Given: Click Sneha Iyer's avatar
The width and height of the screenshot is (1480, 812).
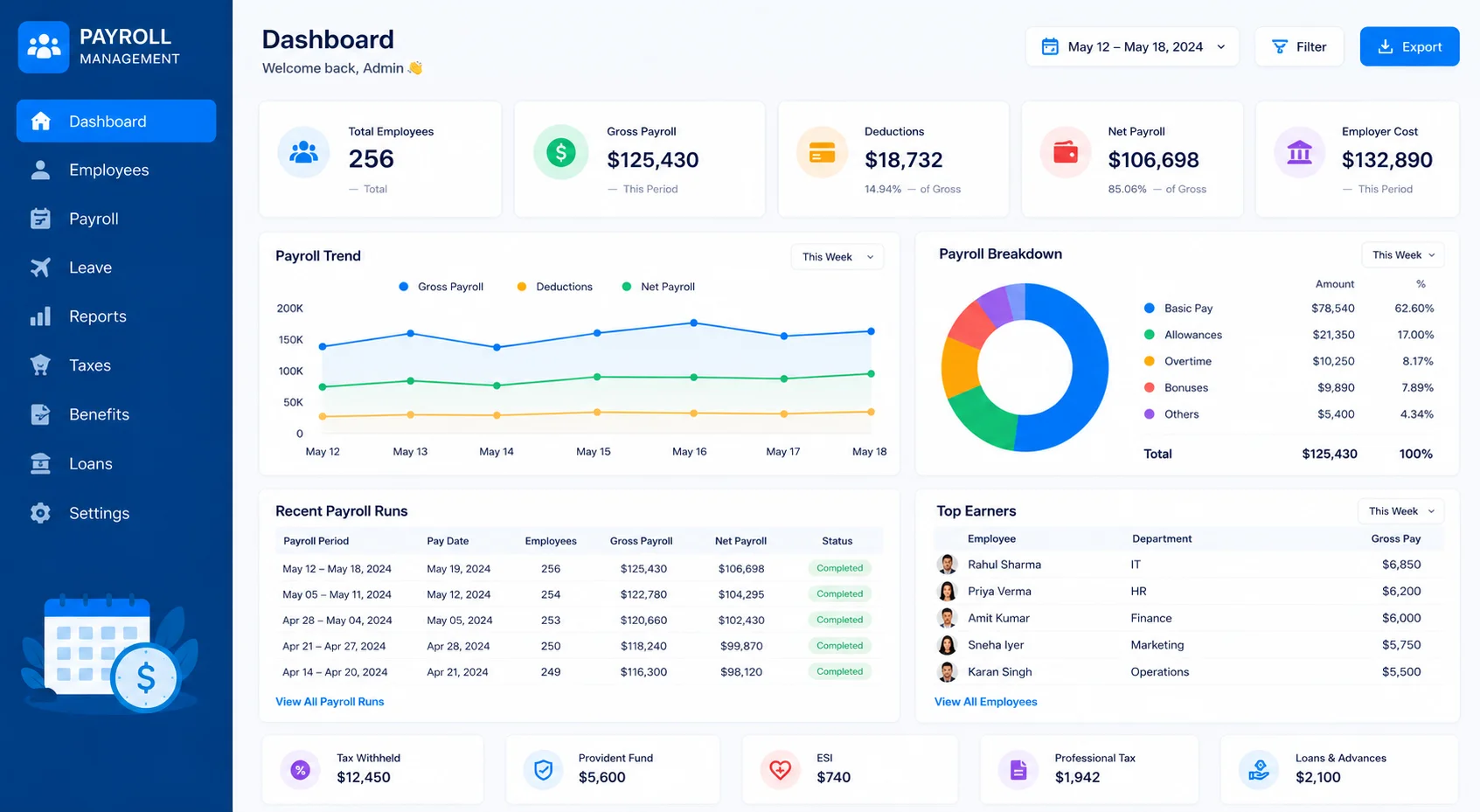Looking at the screenshot, I should [x=947, y=645].
